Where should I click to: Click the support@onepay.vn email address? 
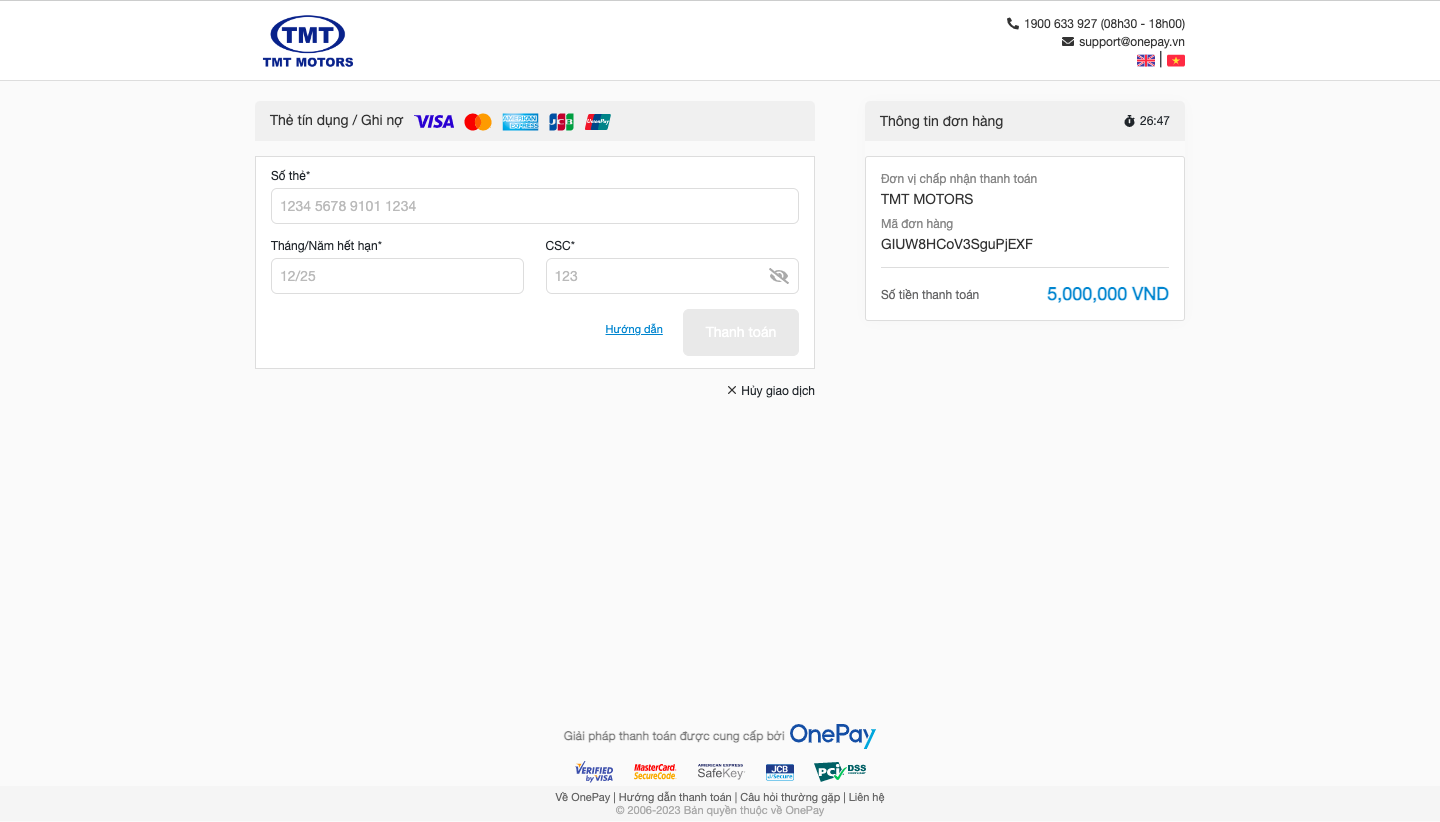(1132, 42)
